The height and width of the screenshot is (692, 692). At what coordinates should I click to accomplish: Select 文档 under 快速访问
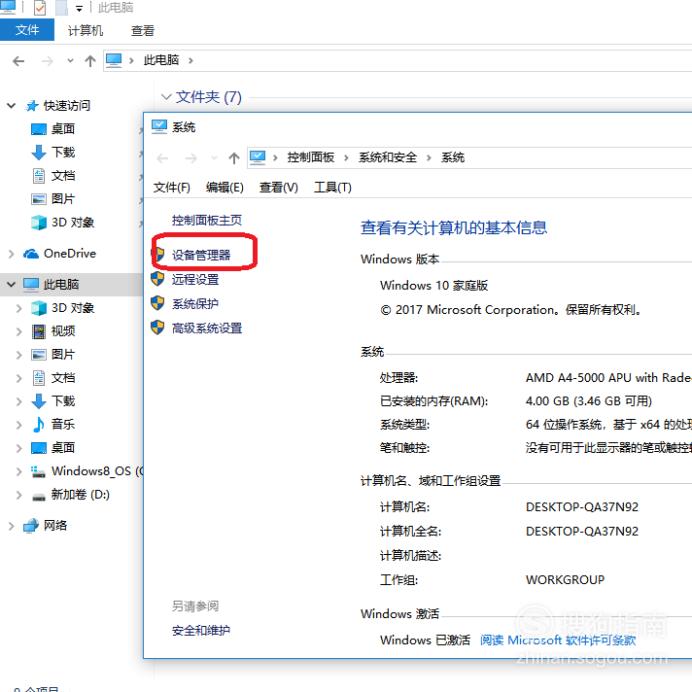(63, 176)
